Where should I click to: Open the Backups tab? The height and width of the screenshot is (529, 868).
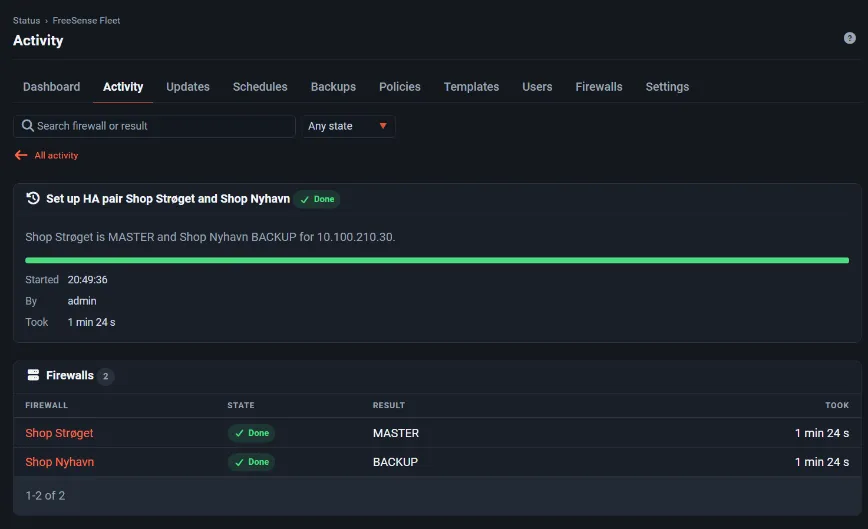point(333,87)
